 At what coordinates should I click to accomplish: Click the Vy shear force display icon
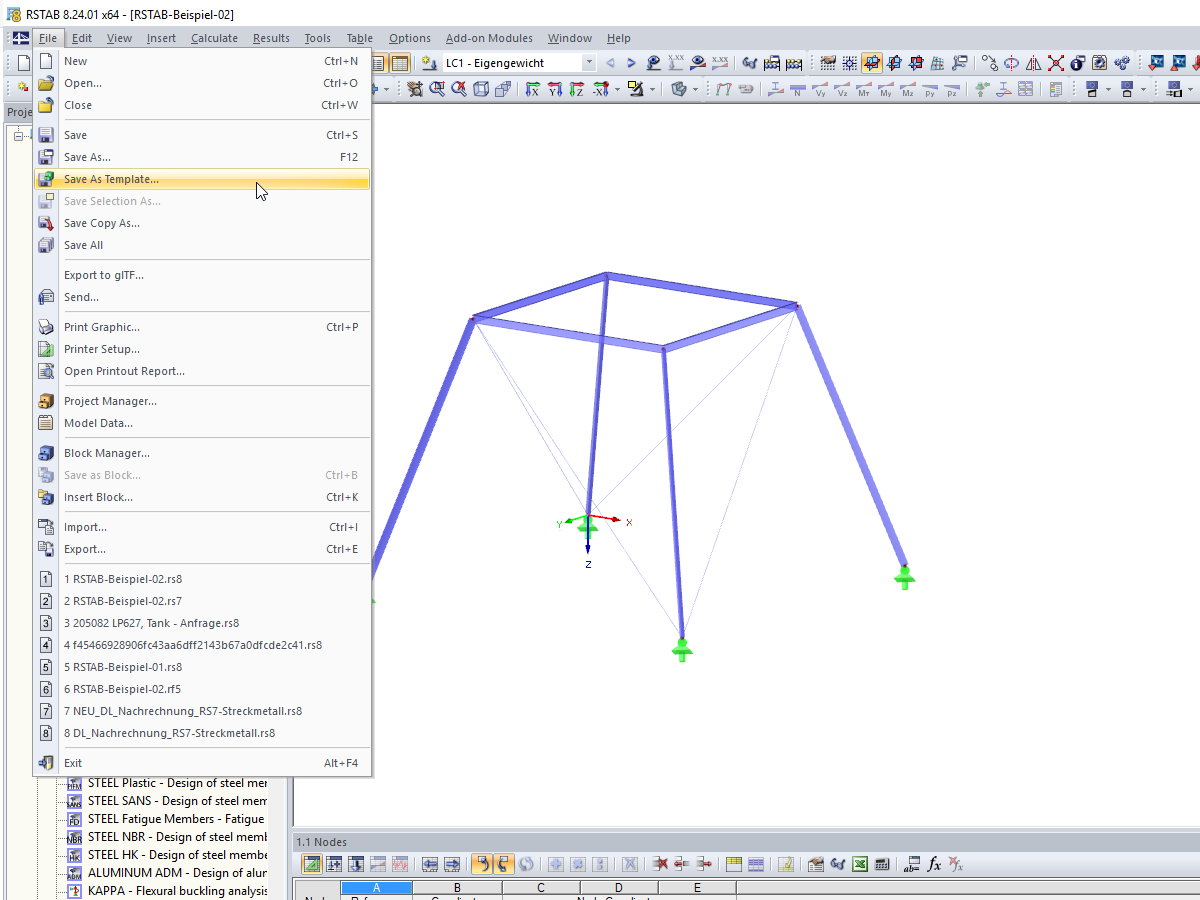coord(821,89)
